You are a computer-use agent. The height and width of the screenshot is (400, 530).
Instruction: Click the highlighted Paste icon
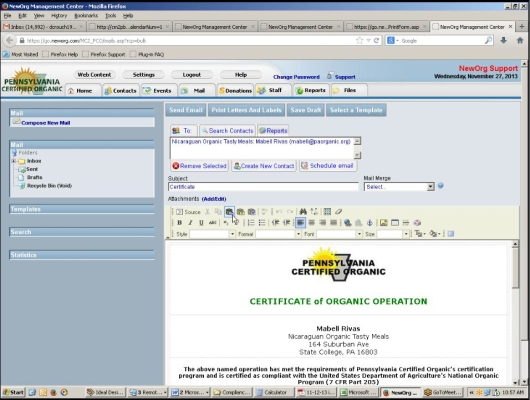click(x=230, y=212)
